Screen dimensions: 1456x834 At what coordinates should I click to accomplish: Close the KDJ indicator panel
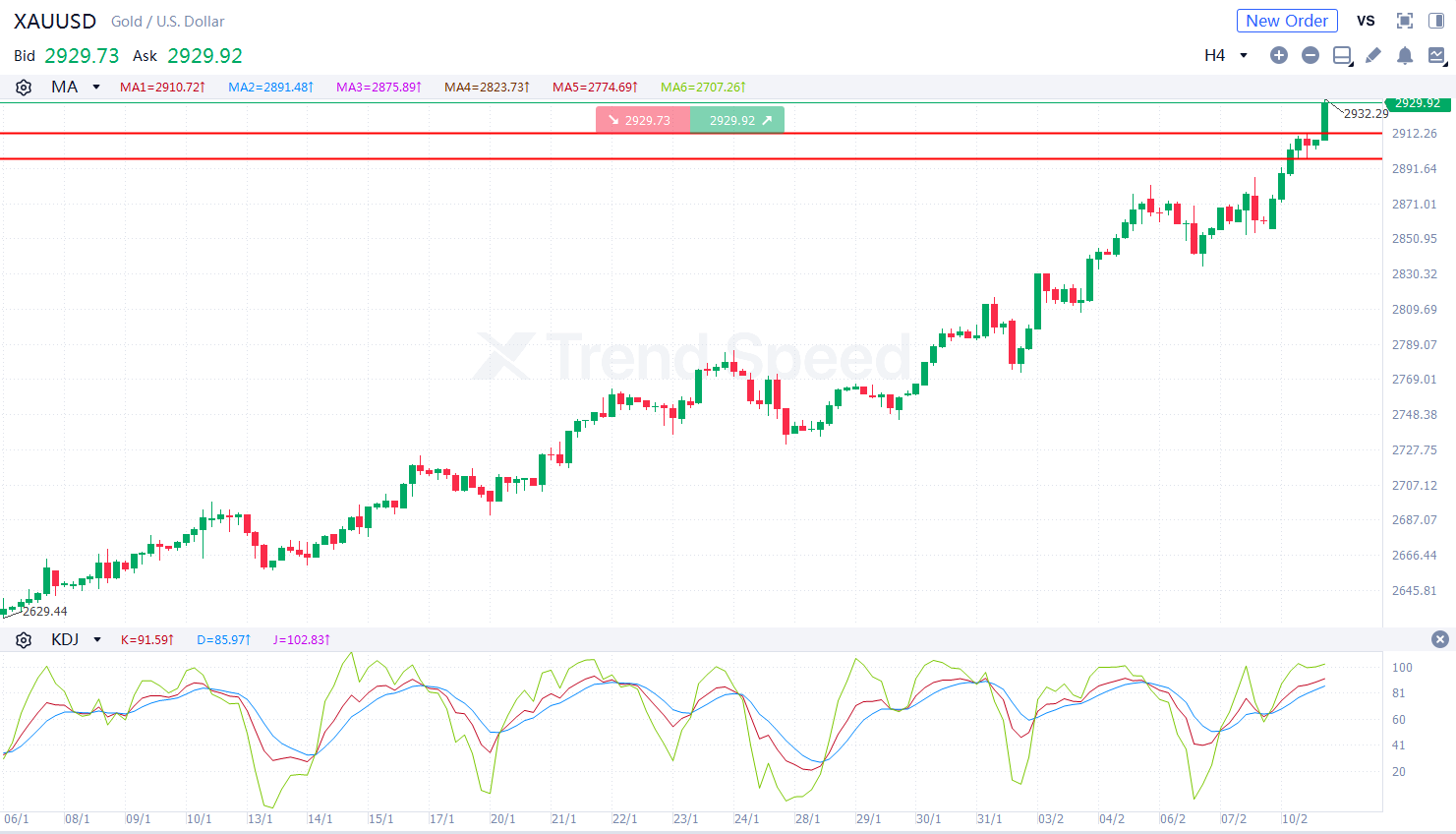pos(1440,639)
